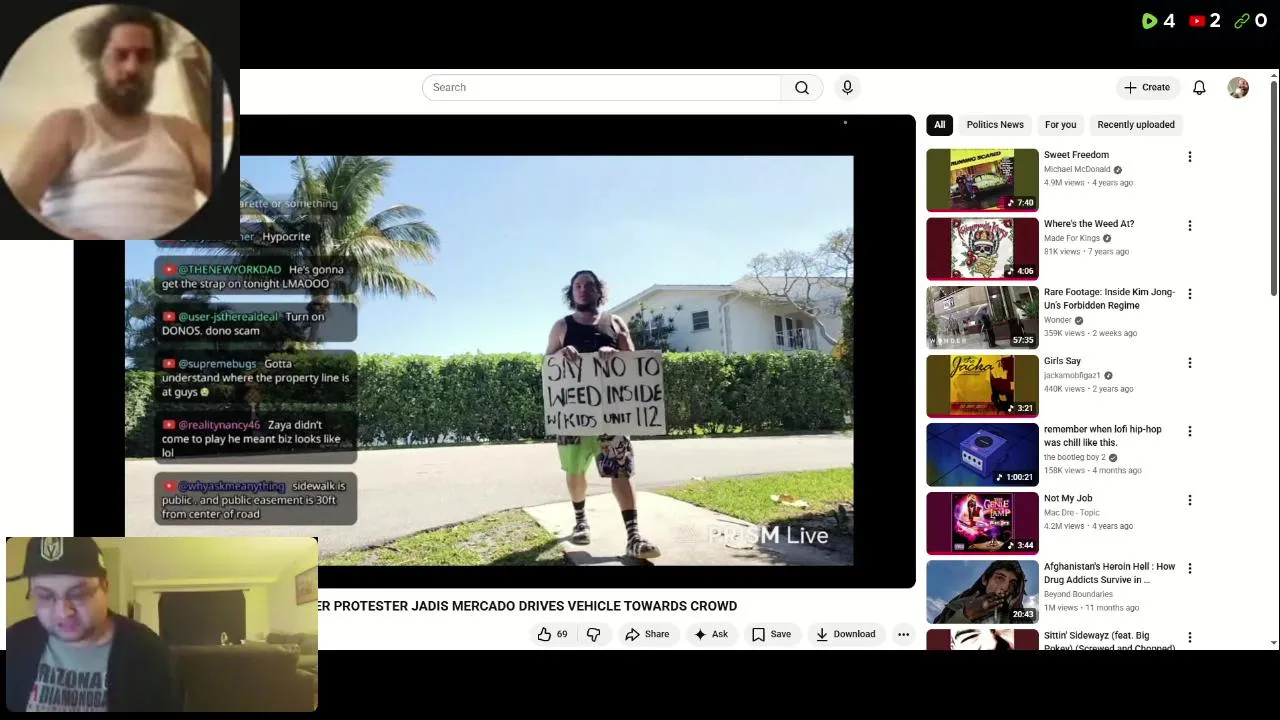Visit the bootleg boy 2 channel
The width and height of the screenshot is (1280, 720).
[x=1075, y=457]
